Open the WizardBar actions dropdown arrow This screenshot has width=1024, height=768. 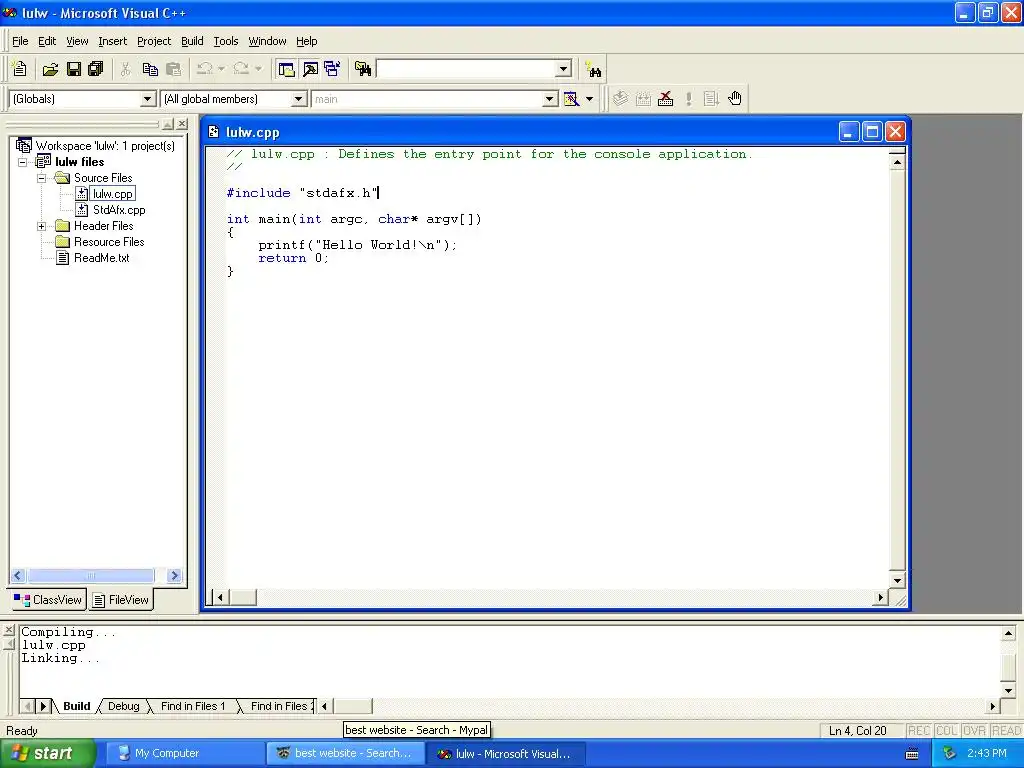tap(589, 99)
